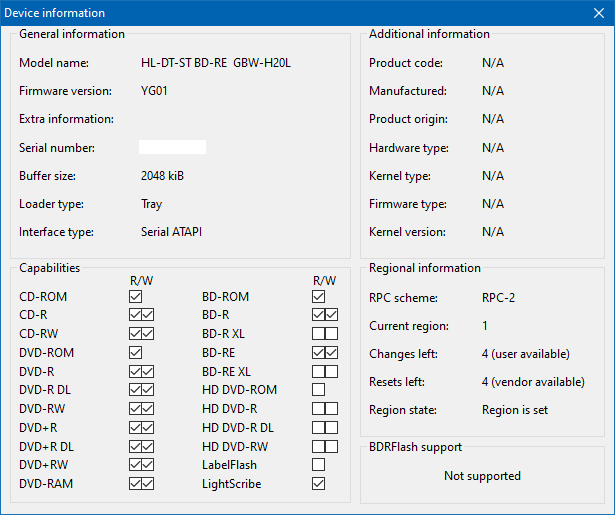Viewport: 615px width, 515px height.
Task: Select RPC scheme value 'RPC-2'
Action: pyautogui.click(x=498, y=298)
